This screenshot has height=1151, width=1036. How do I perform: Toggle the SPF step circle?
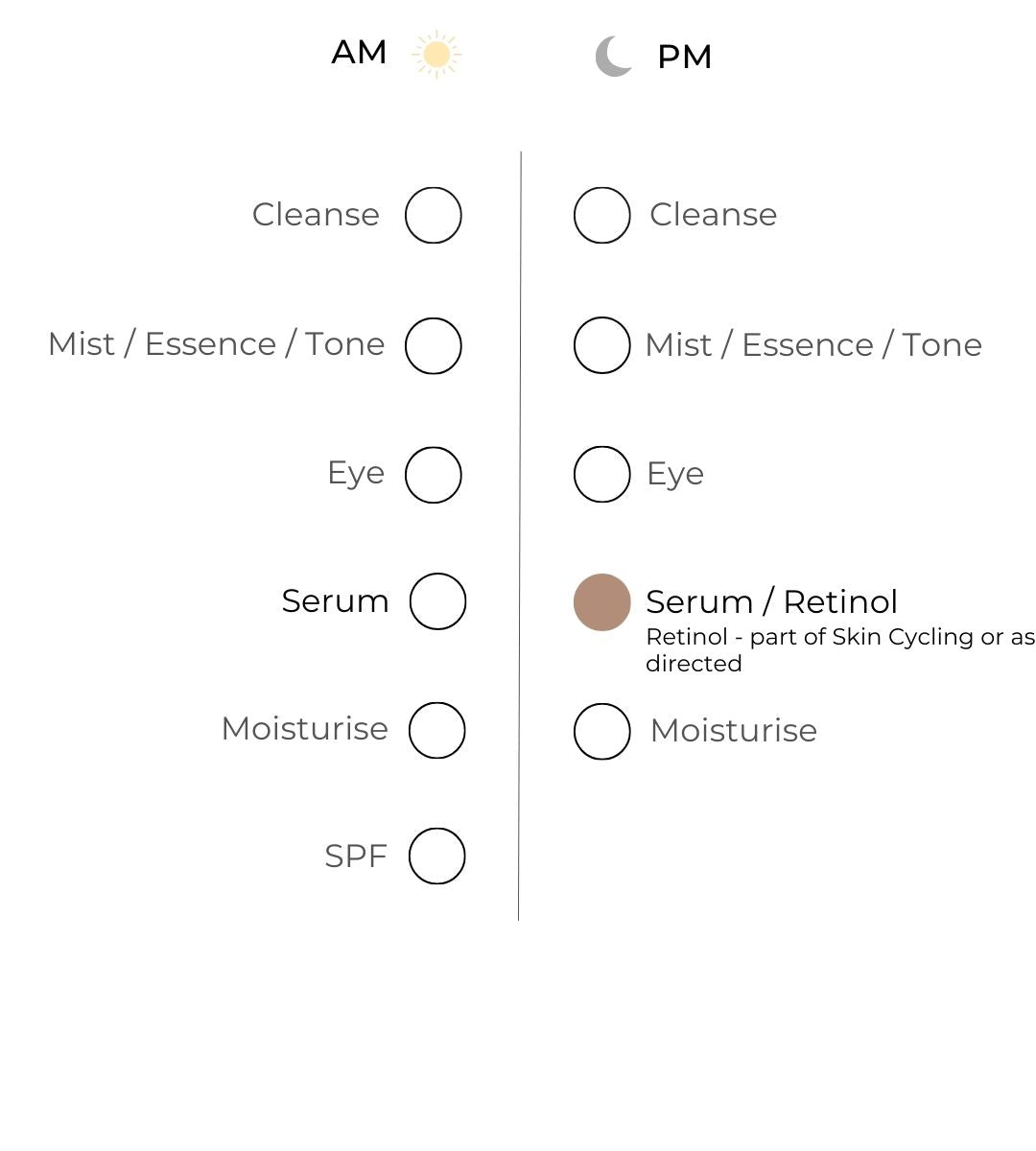coord(437,856)
